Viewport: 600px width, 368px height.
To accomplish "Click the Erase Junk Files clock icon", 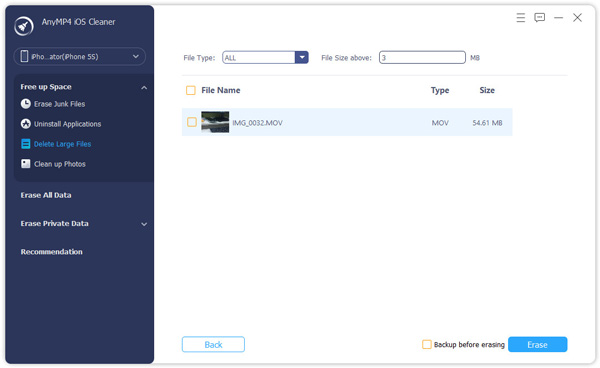I will coord(26,104).
